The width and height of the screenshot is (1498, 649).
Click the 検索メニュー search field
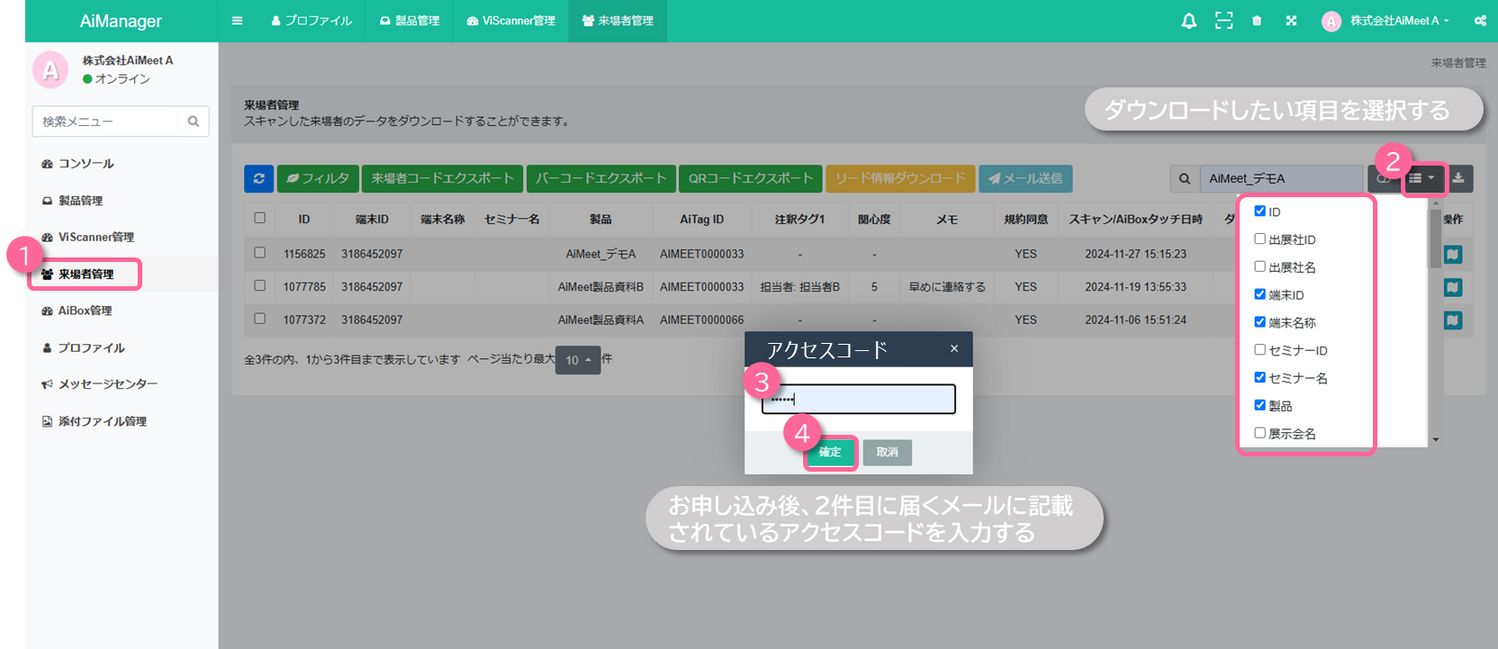pyautogui.click(x=107, y=122)
